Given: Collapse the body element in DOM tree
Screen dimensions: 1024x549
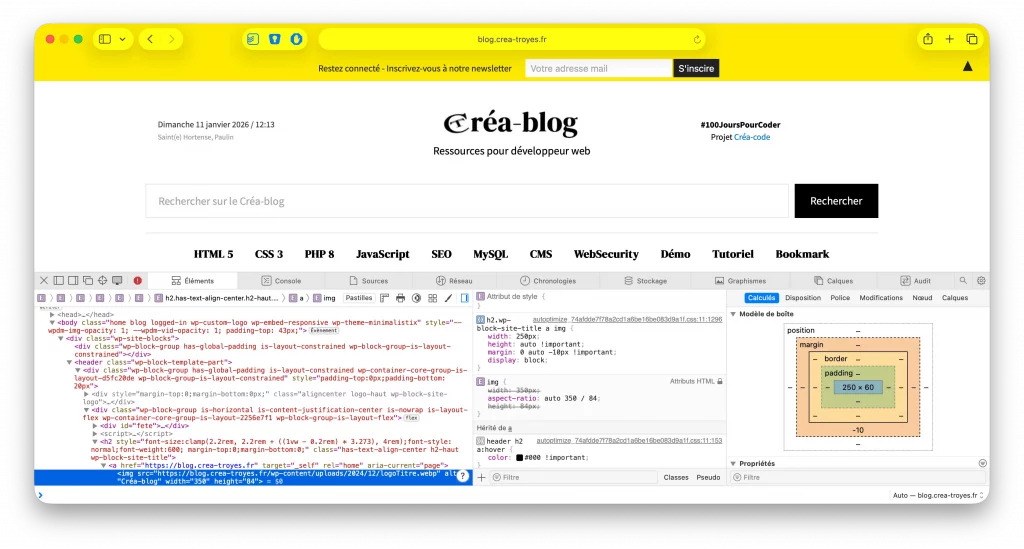Looking at the screenshot, I should coord(52,322).
